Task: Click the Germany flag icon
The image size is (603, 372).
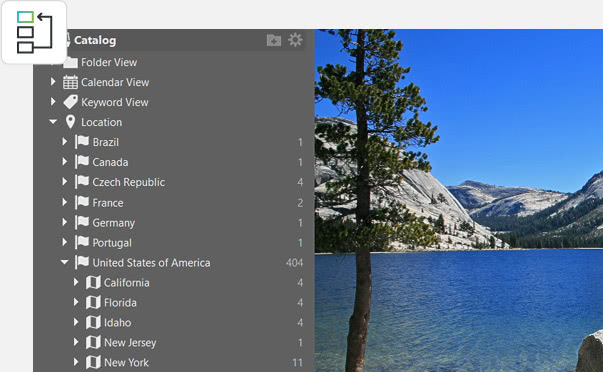Action: tap(82, 222)
